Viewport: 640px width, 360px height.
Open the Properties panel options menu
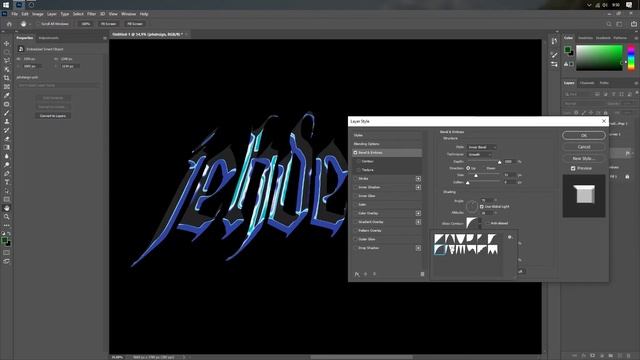pos(105,38)
